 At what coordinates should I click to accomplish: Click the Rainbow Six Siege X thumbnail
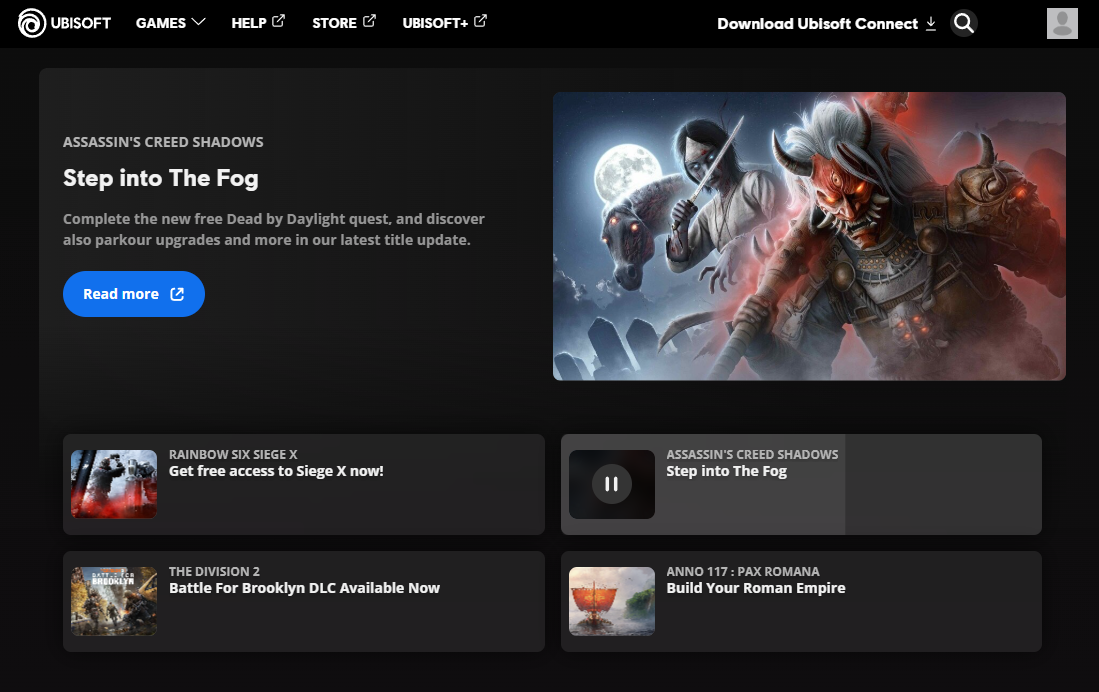pos(114,484)
